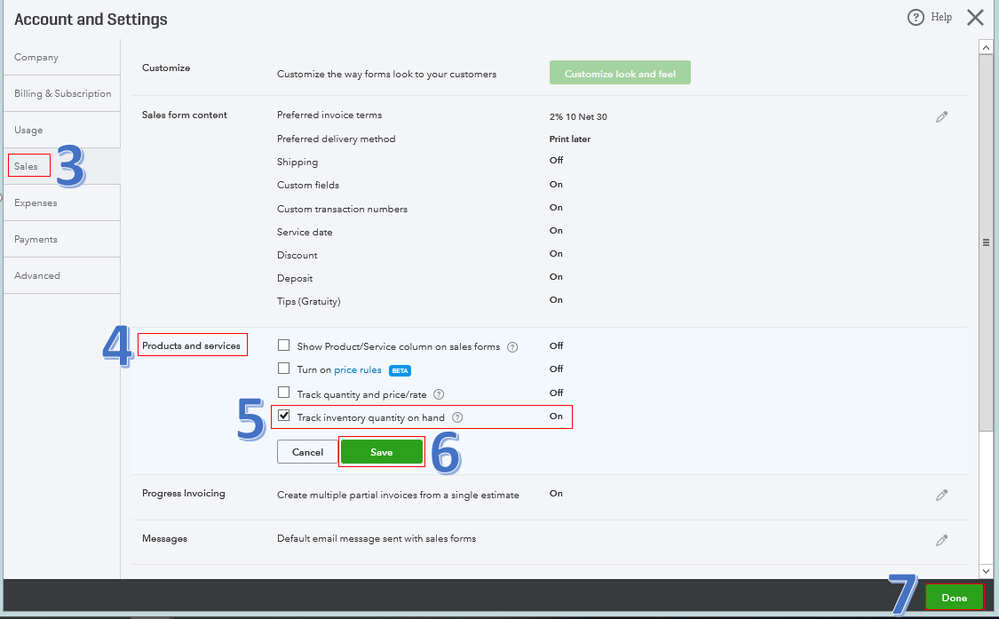Enable Turn on price rules checkbox
This screenshot has width=999, height=619.
click(284, 368)
